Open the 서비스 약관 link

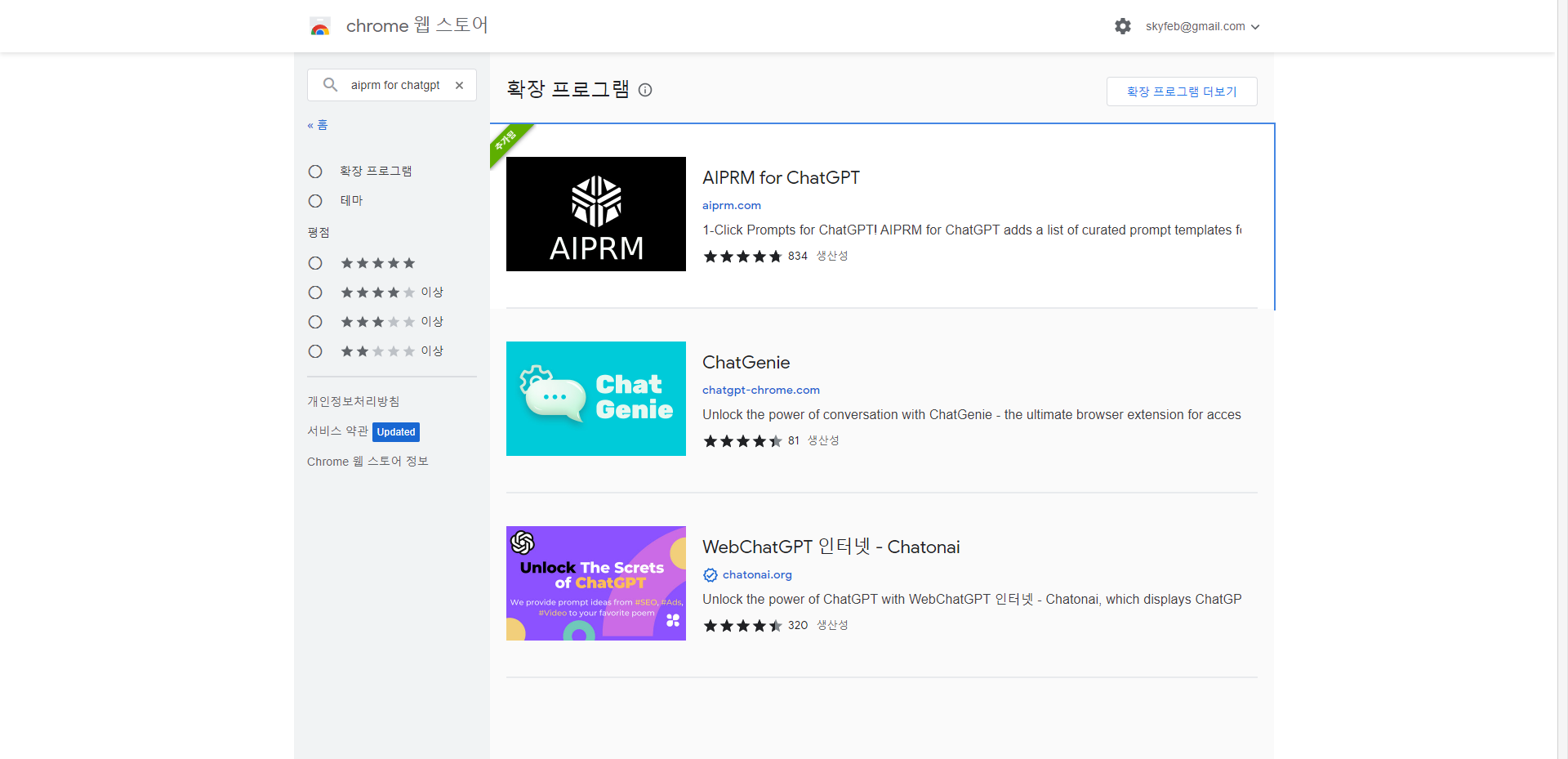pyautogui.click(x=337, y=431)
